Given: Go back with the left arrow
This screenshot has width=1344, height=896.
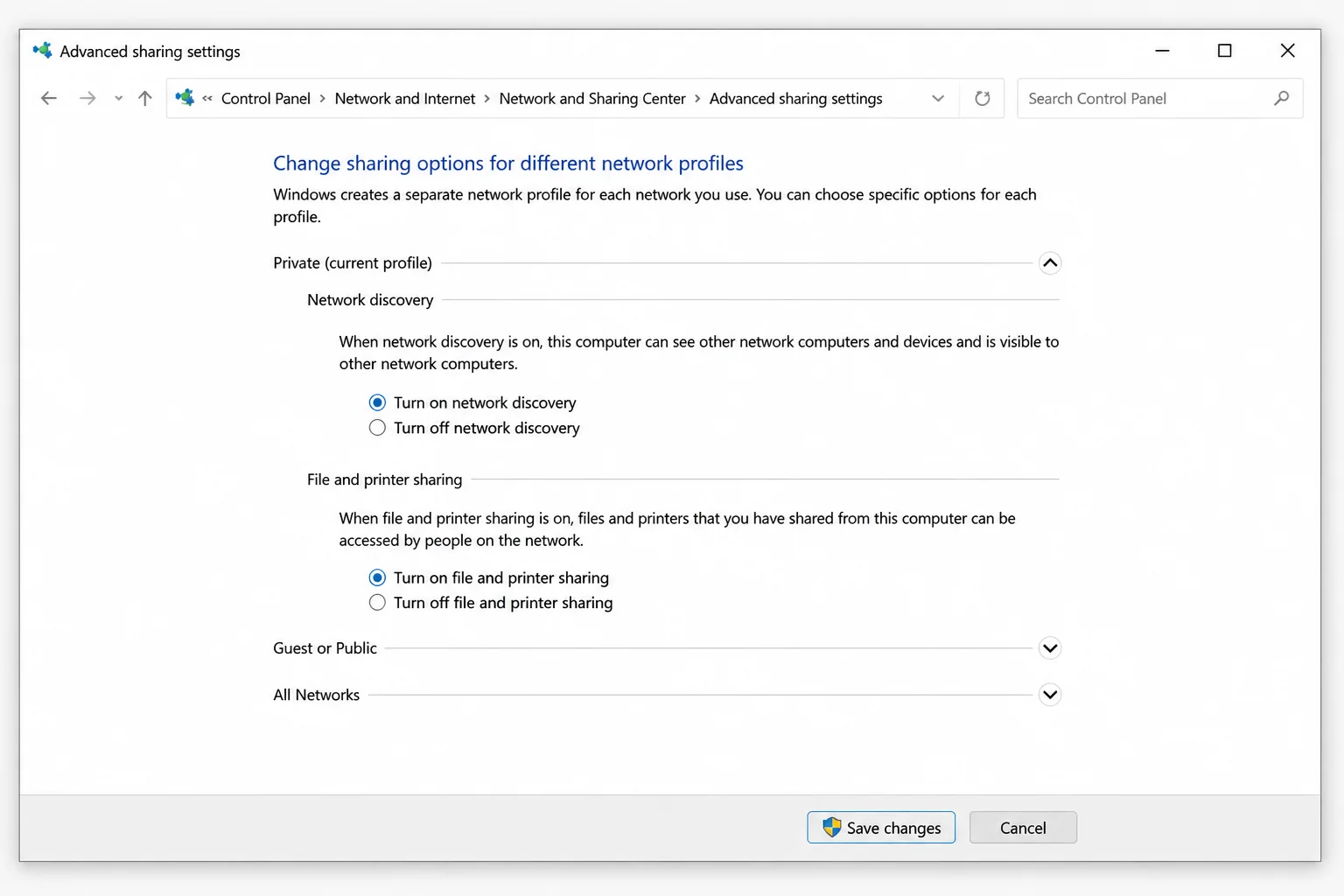Looking at the screenshot, I should click(49, 99).
